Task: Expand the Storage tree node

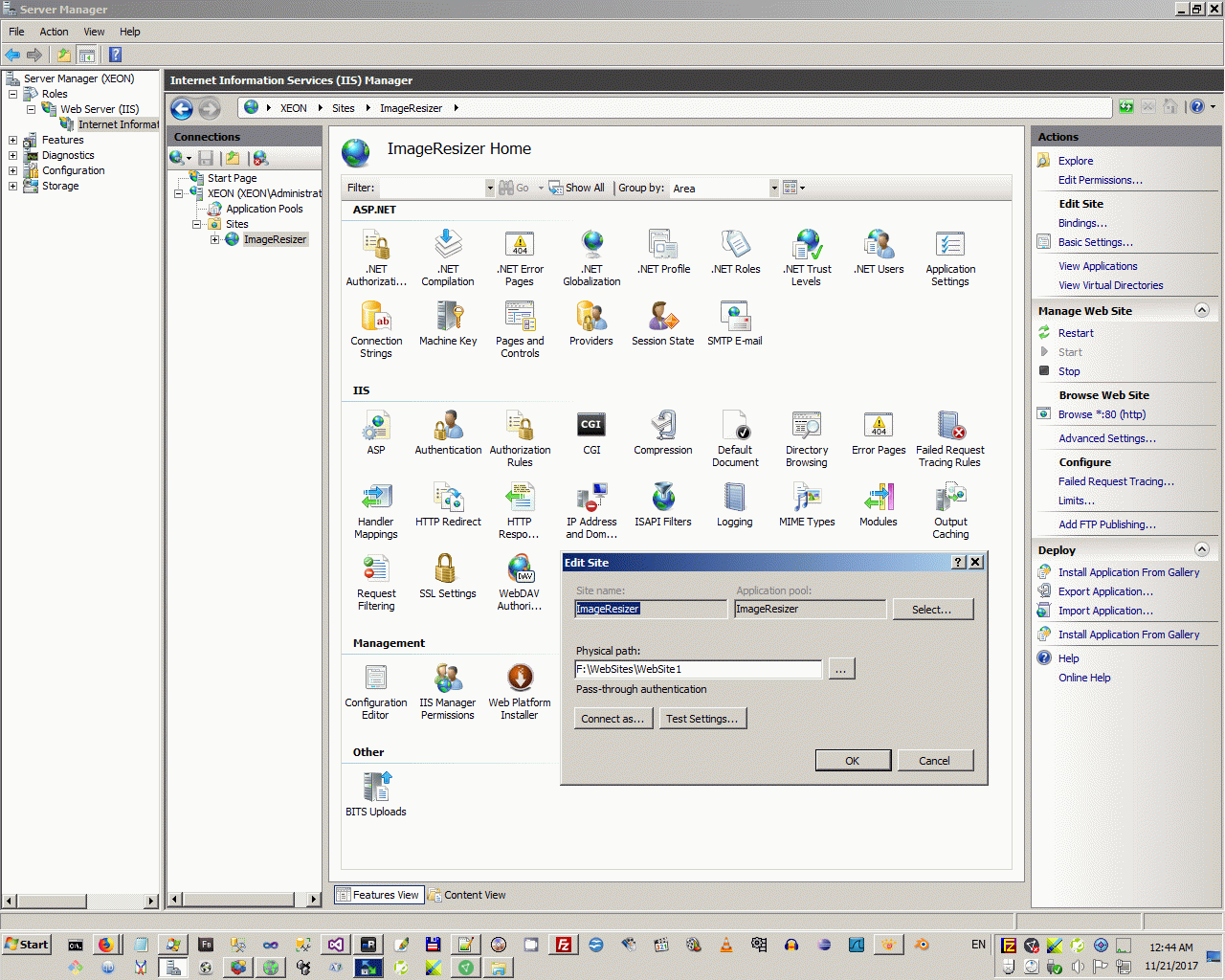Action: point(12,186)
